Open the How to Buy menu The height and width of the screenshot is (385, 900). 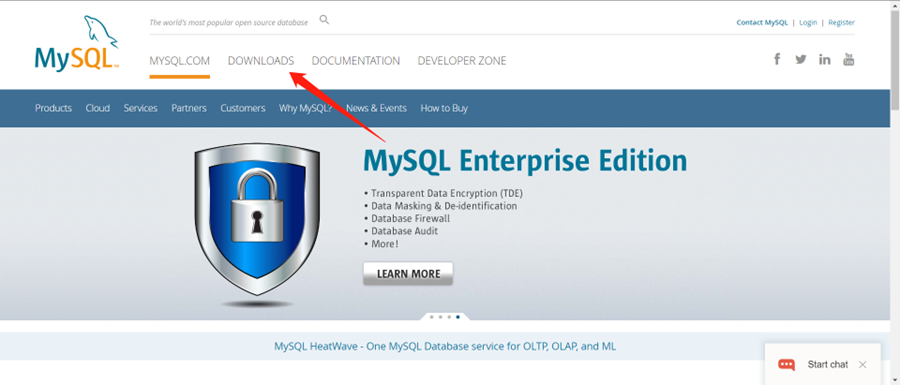(444, 108)
